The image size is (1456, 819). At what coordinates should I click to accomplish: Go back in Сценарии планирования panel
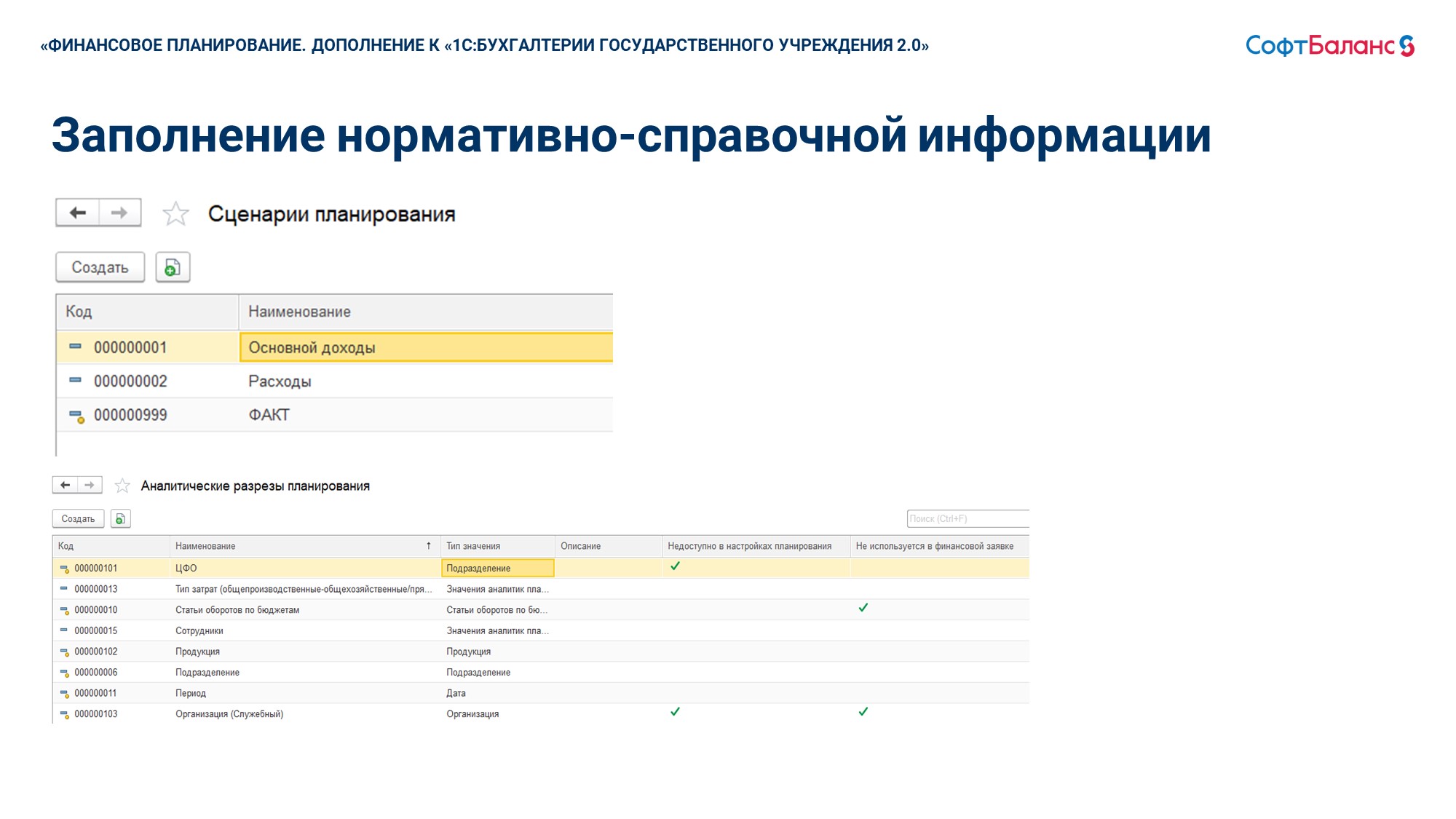click(x=78, y=213)
